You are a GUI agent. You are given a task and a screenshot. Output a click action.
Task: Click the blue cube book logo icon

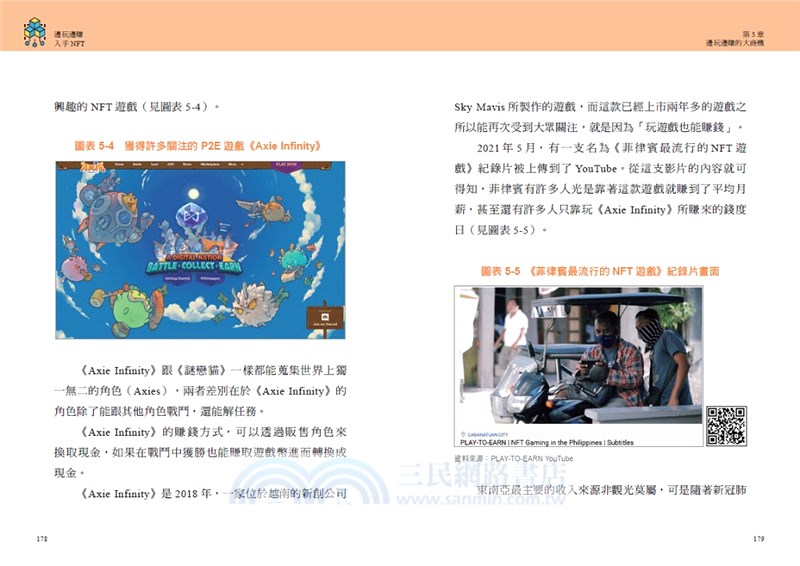click(x=35, y=32)
